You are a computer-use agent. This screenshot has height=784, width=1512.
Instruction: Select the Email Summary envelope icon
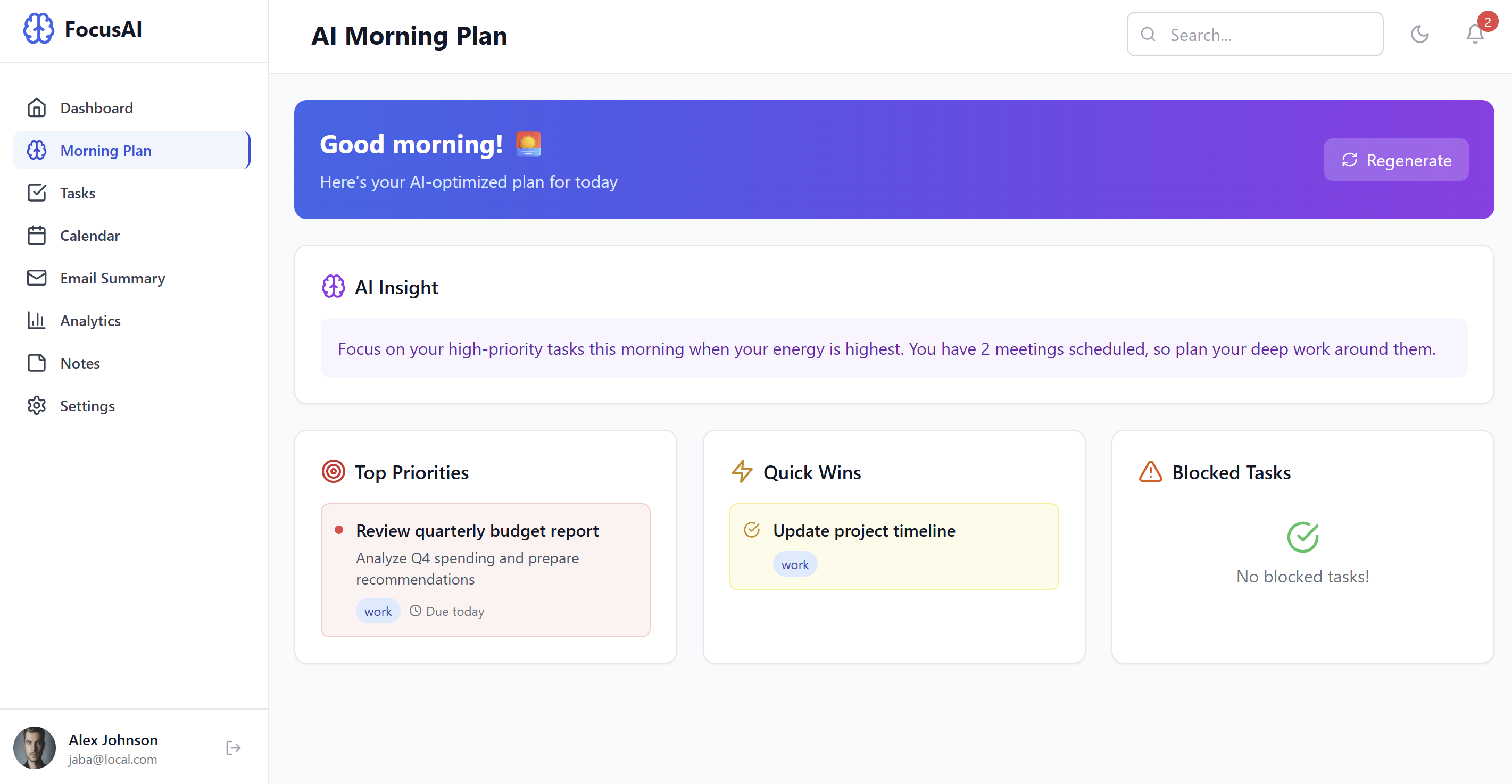[x=37, y=278]
